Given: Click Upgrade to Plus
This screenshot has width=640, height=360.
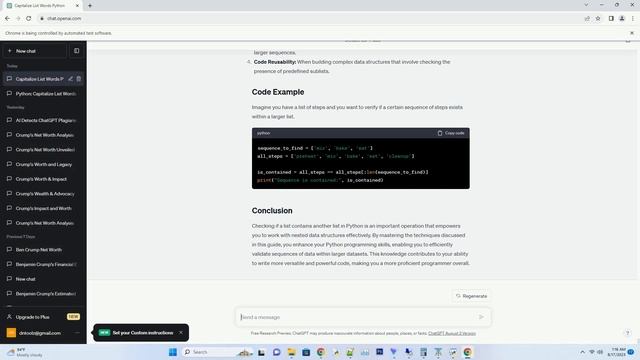Looking at the screenshot, I should (x=43, y=317).
